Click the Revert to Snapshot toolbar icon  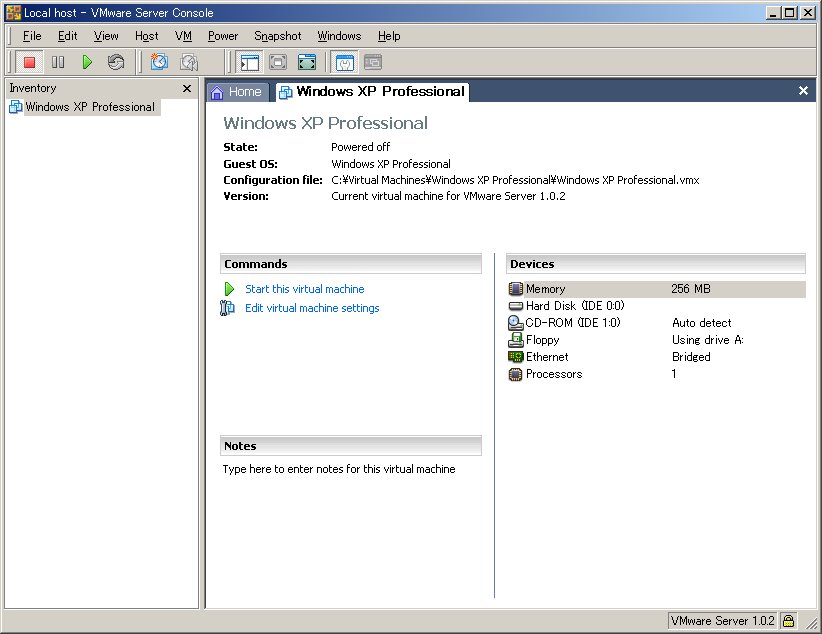[188, 62]
